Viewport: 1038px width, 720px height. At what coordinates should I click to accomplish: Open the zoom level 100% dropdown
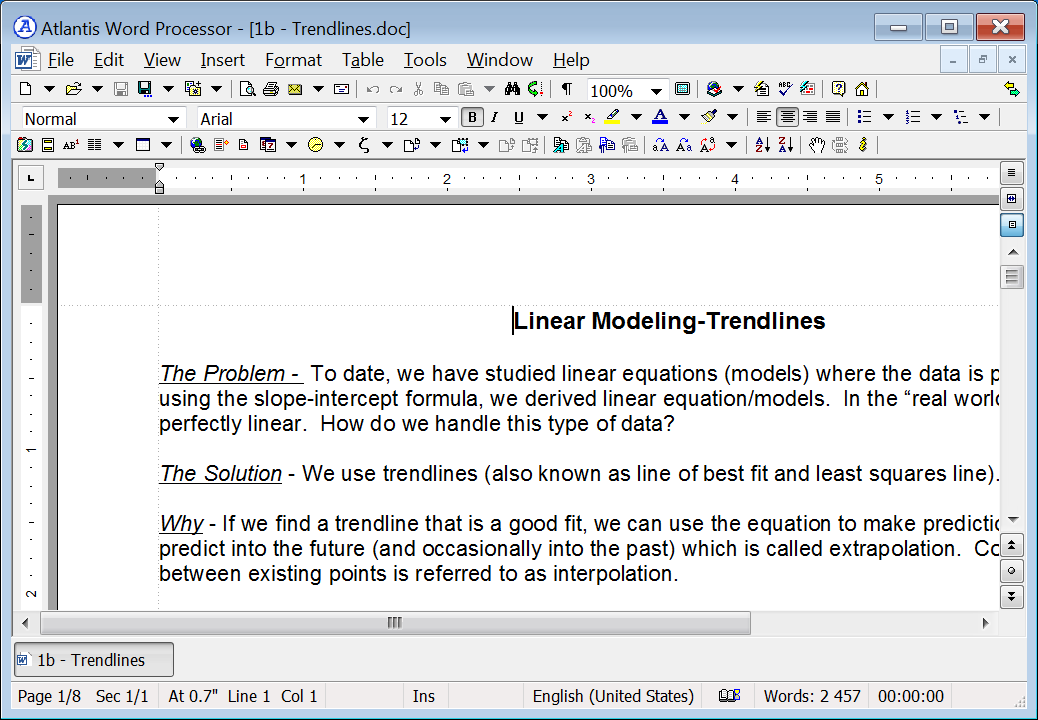pos(656,90)
